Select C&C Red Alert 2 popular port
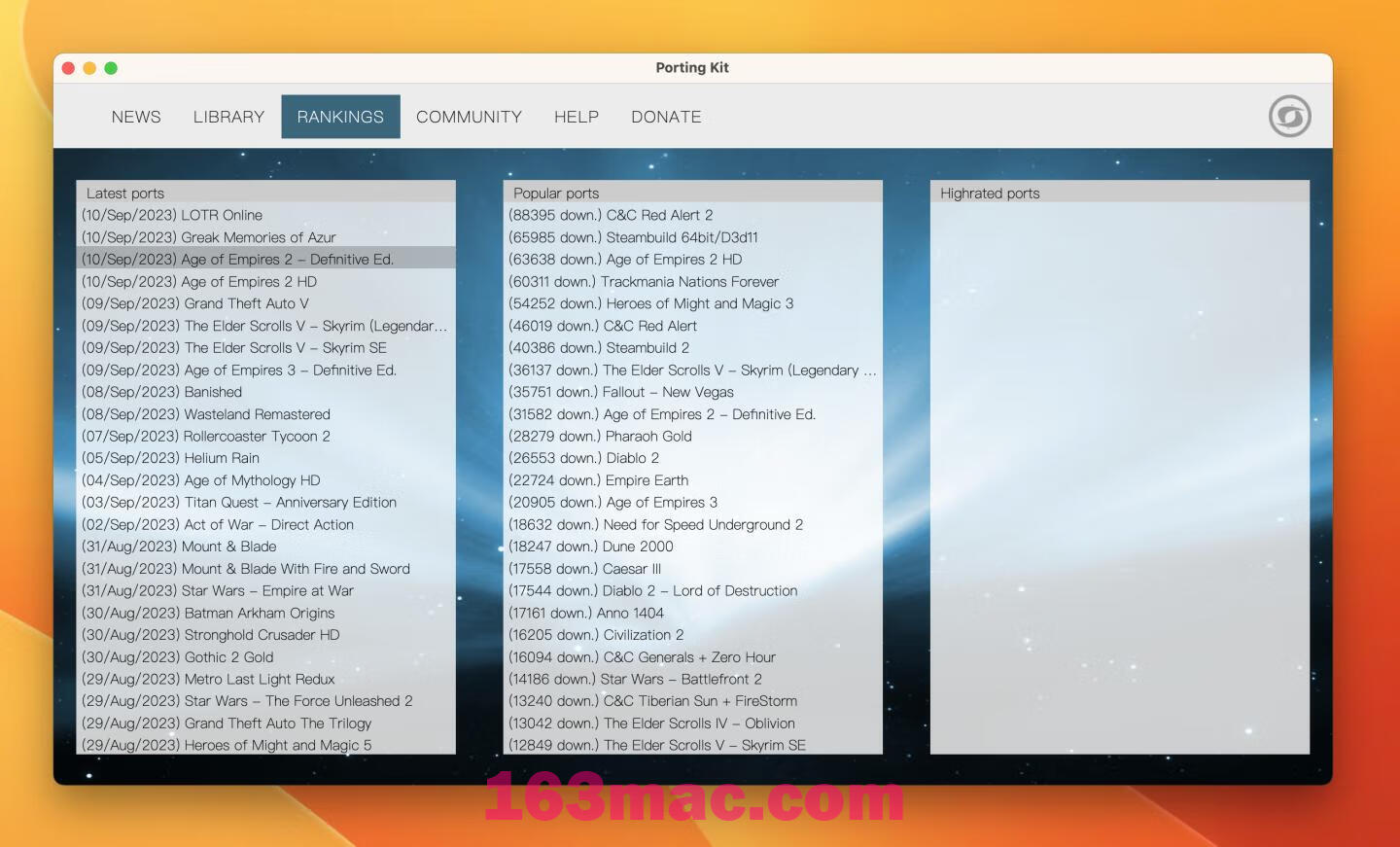Viewport: 1400px width, 847px height. pyautogui.click(x=693, y=215)
